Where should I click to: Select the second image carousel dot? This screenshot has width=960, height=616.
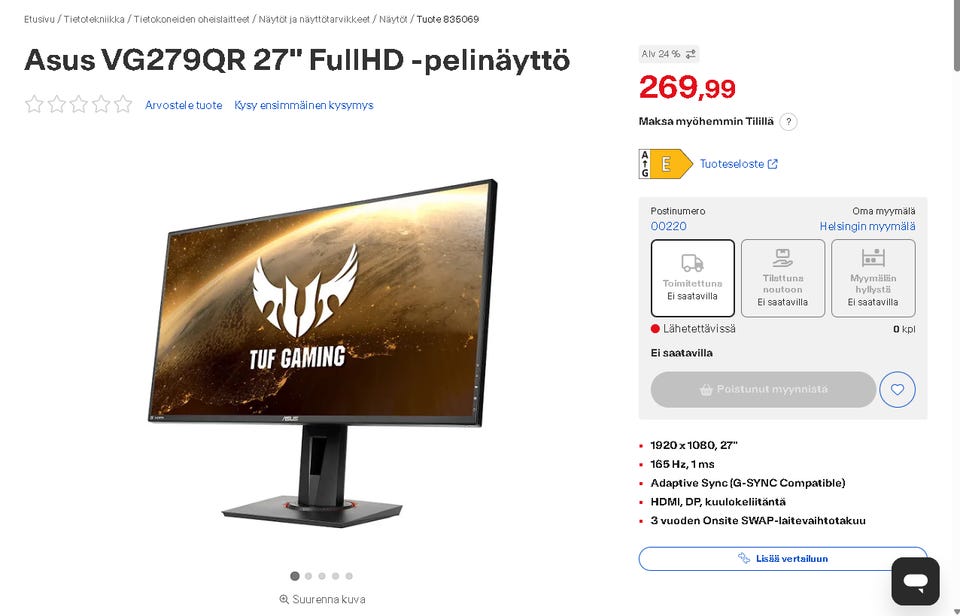click(309, 576)
